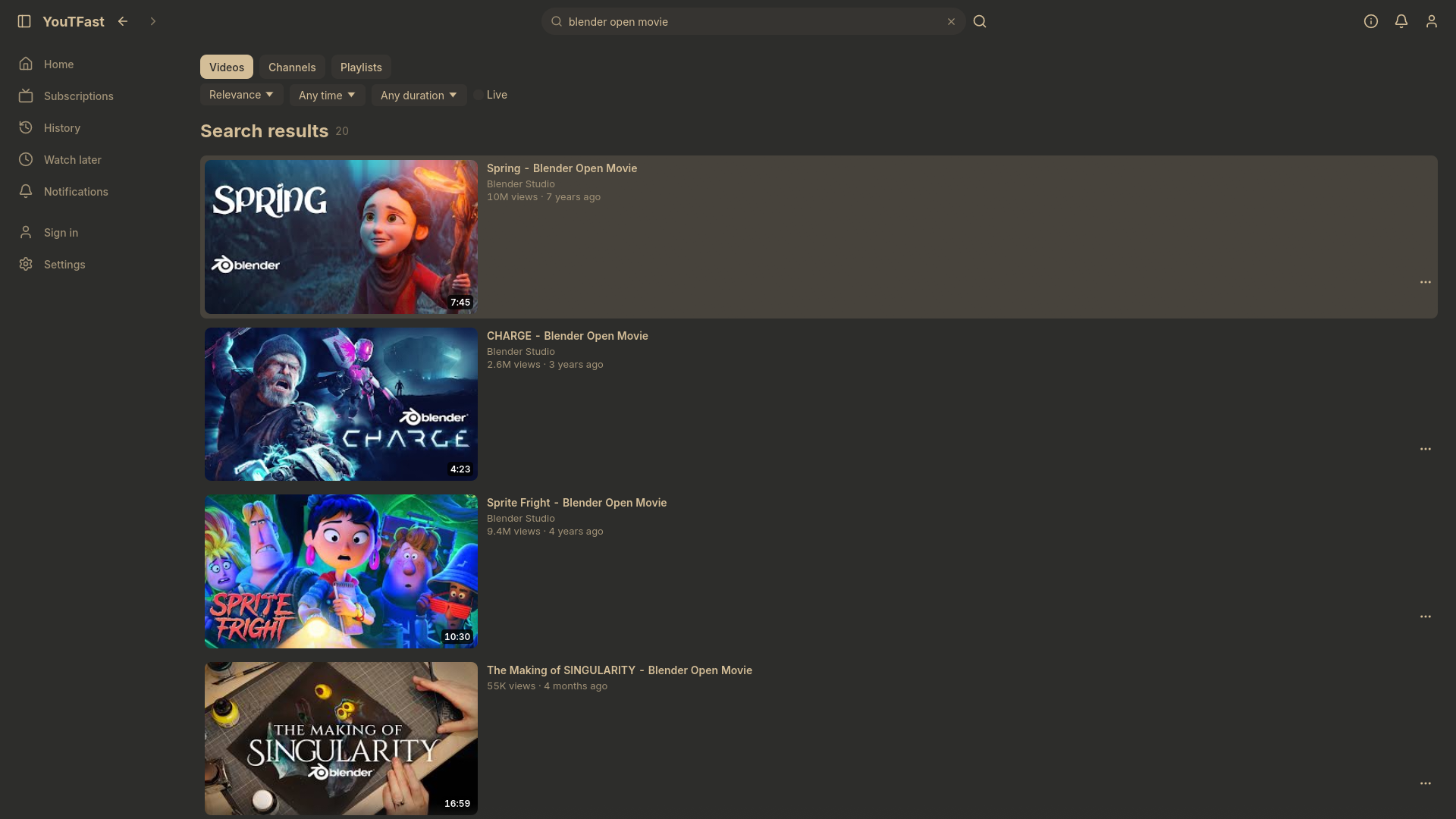Image resolution: width=1456 pixels, height=819 pixels.
Task: Open more options for CHARGE video
Action: tap(1426, 449)
